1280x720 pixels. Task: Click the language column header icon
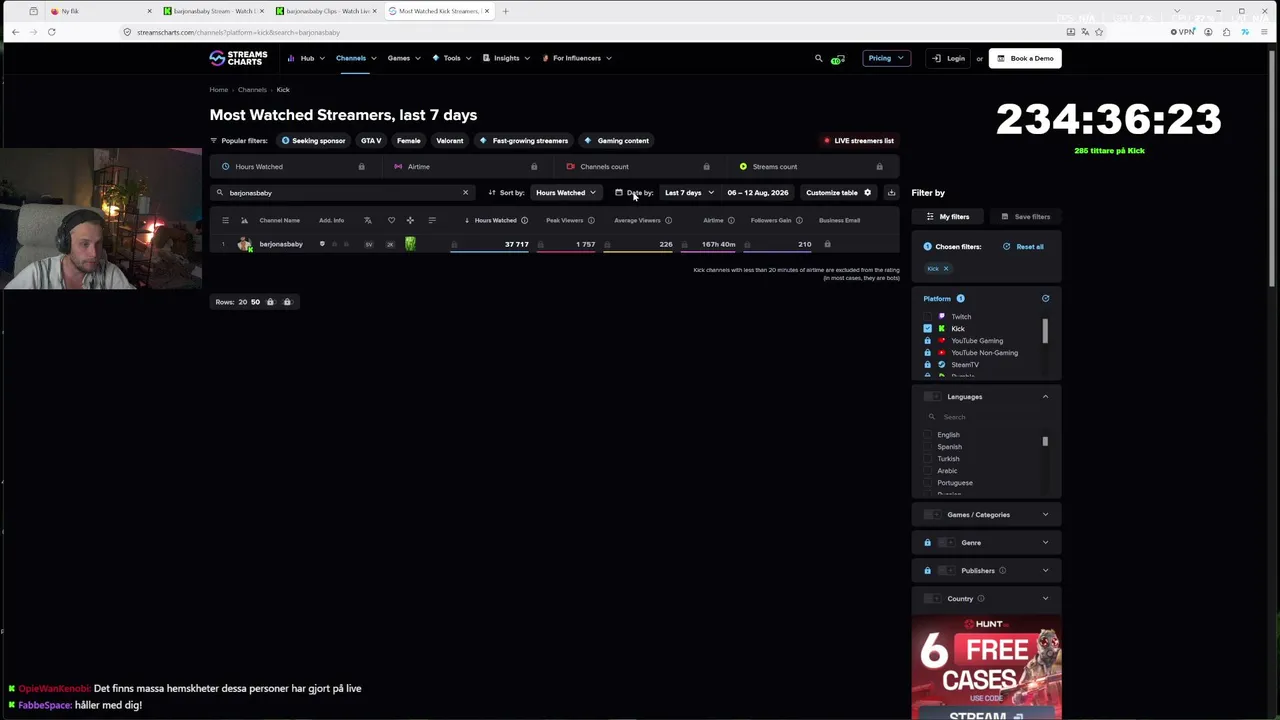pyautogui.click(x=368, y=220)
